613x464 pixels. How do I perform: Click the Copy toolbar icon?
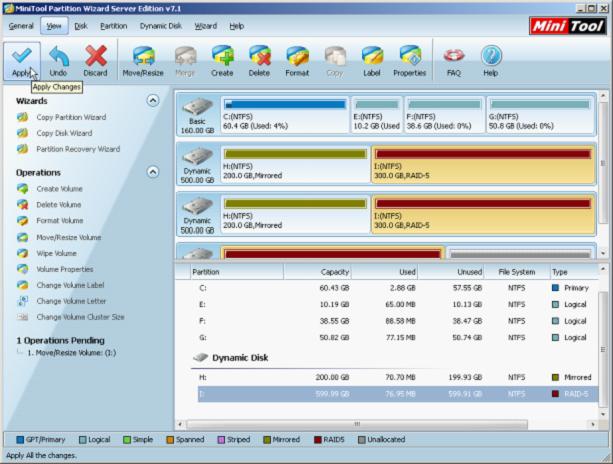(x=335, y=61)
